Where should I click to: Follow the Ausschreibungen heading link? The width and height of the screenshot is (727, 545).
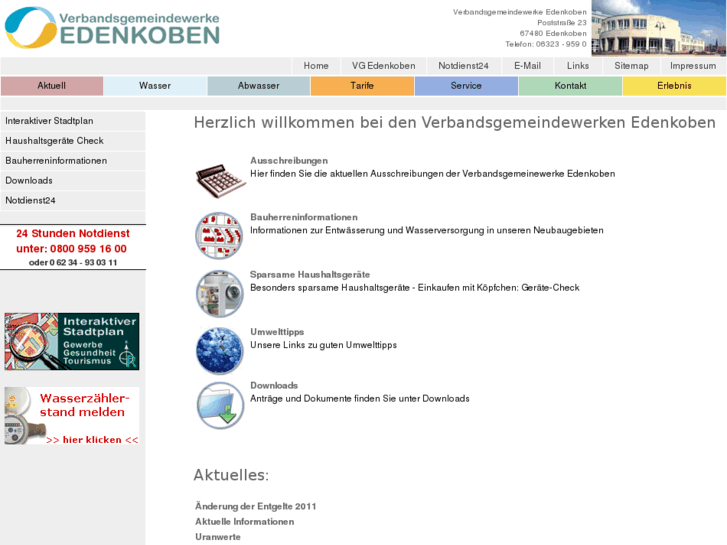(289, 160)
